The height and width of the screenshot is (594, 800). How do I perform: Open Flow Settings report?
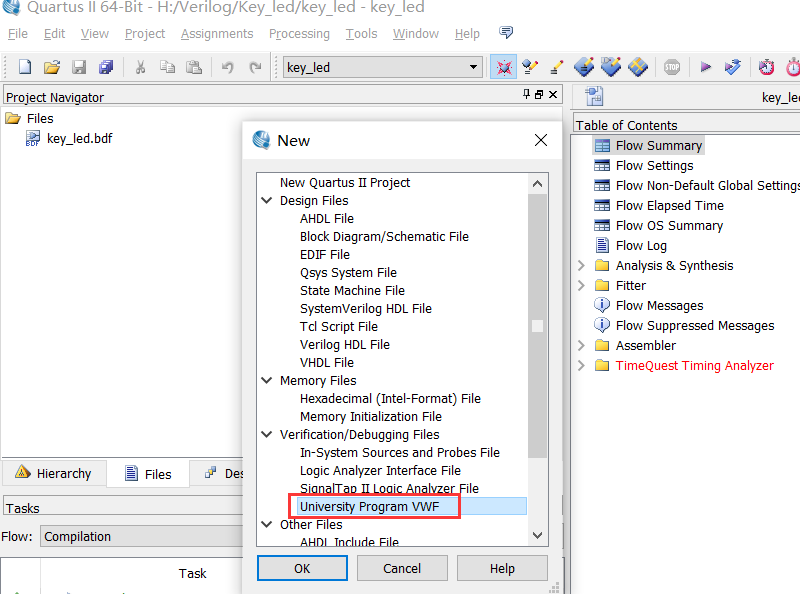click(655, 165)
